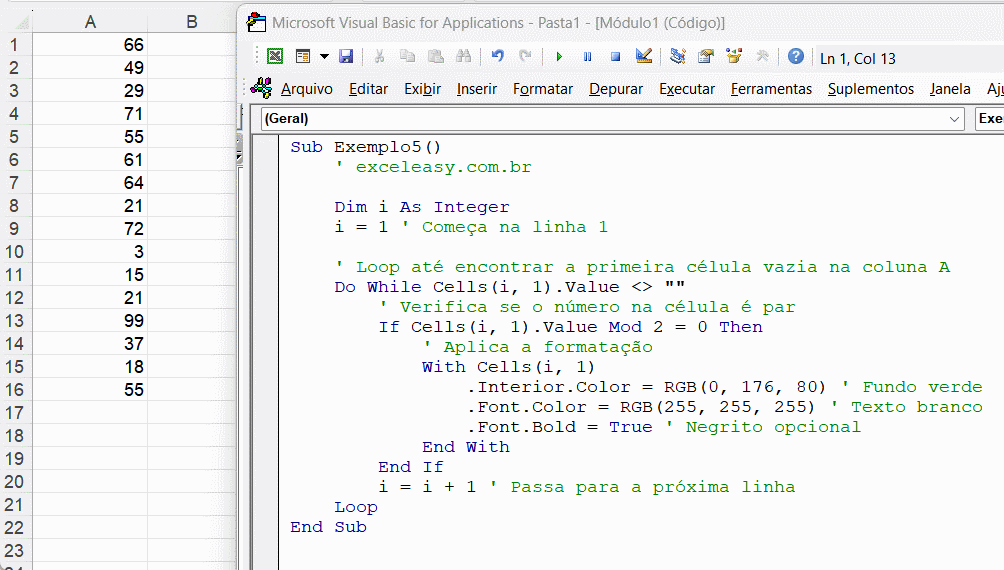Open the Depurar menu
1004x570 pixels.
(616, 89)
